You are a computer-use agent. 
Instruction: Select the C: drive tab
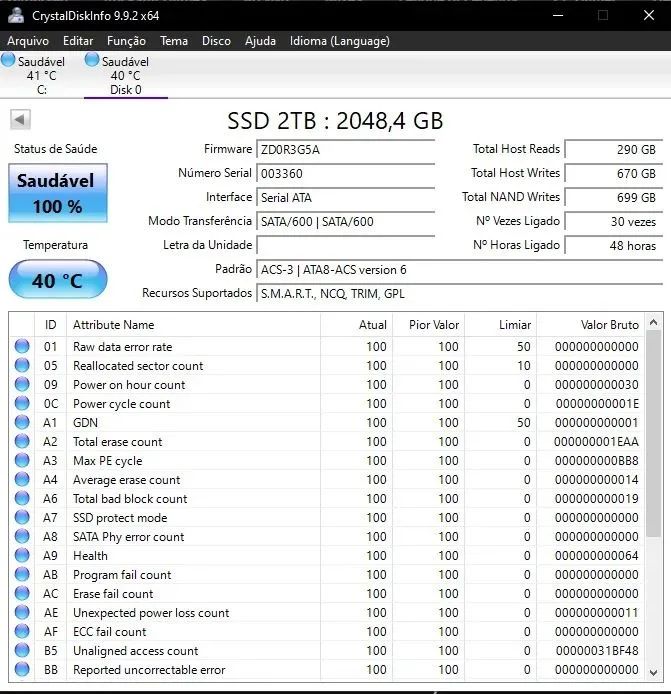[41, 75]
